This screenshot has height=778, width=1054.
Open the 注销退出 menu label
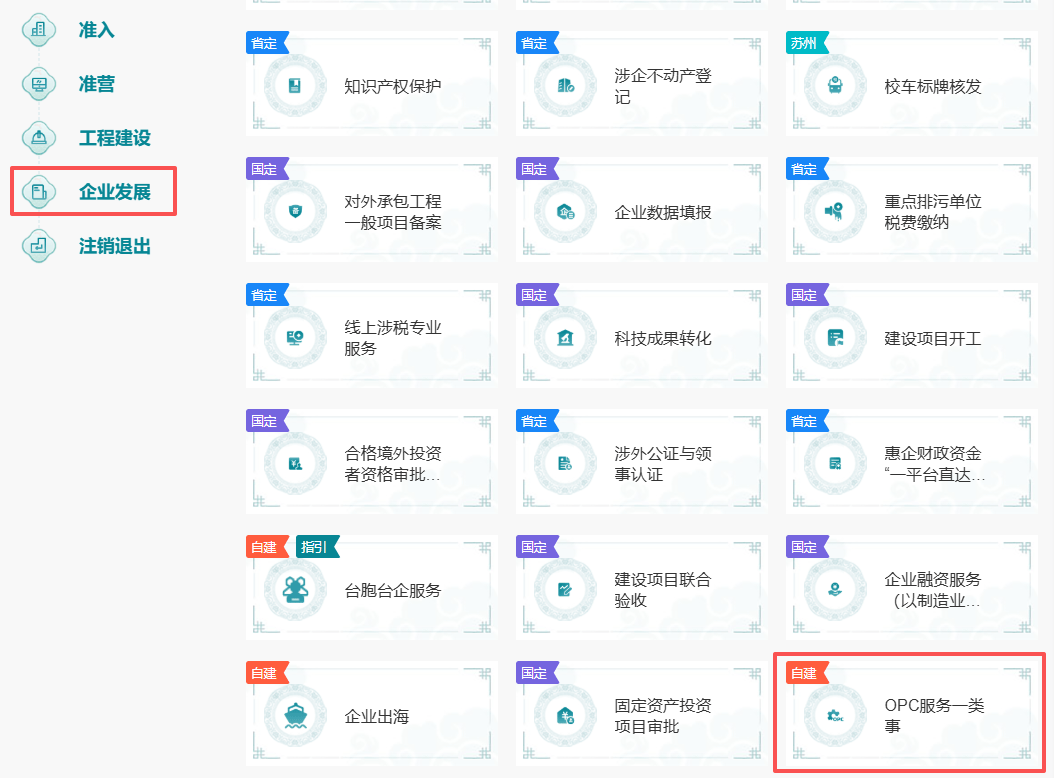coord(114,246)
